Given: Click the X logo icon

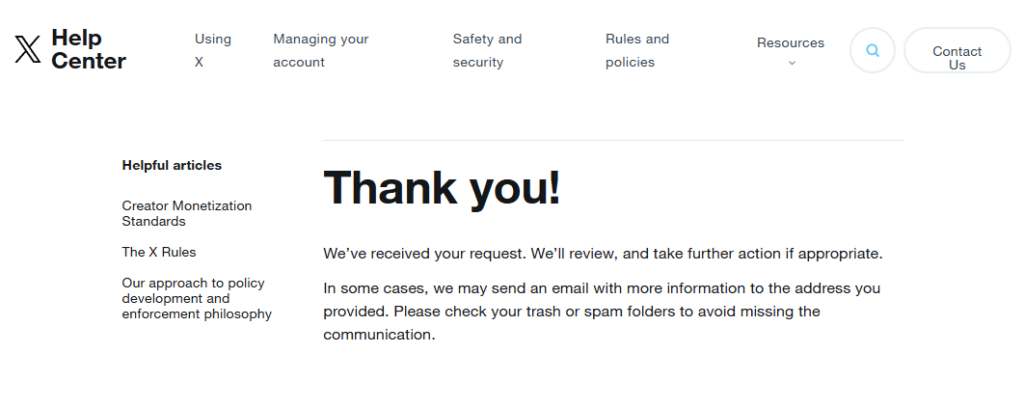Looking at the screenshot, I should click(28, 50).
